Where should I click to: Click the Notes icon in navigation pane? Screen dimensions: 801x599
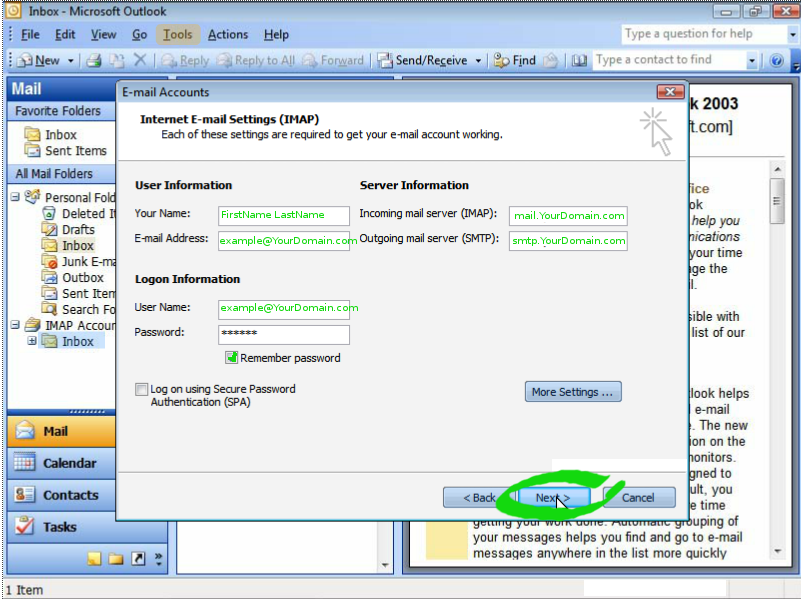click(x=94, y=558)
